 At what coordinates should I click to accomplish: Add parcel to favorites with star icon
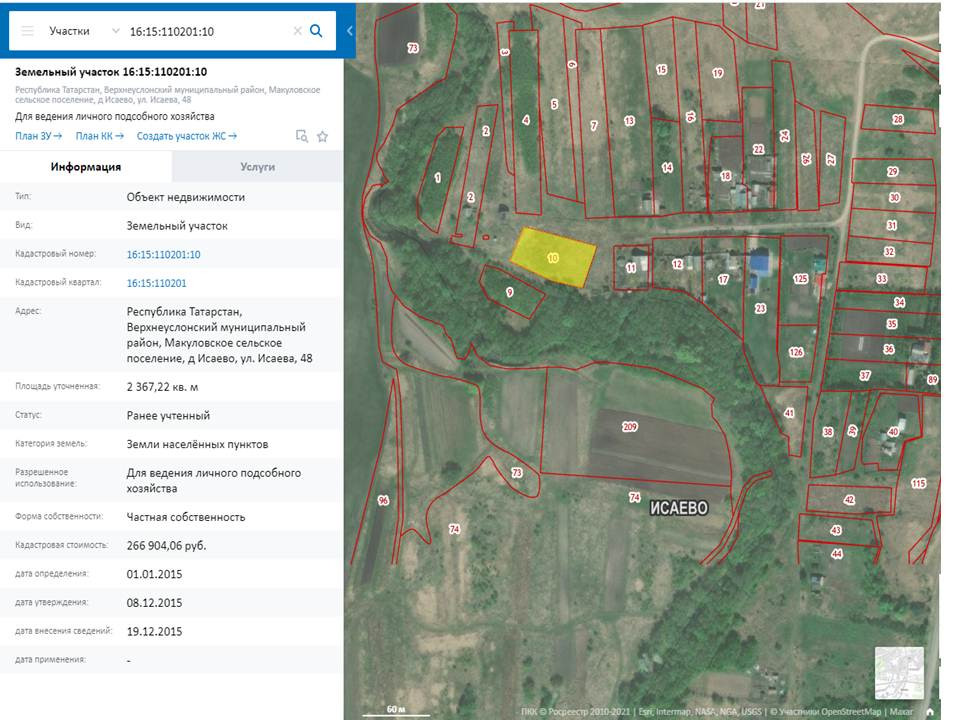click(322, 136)
